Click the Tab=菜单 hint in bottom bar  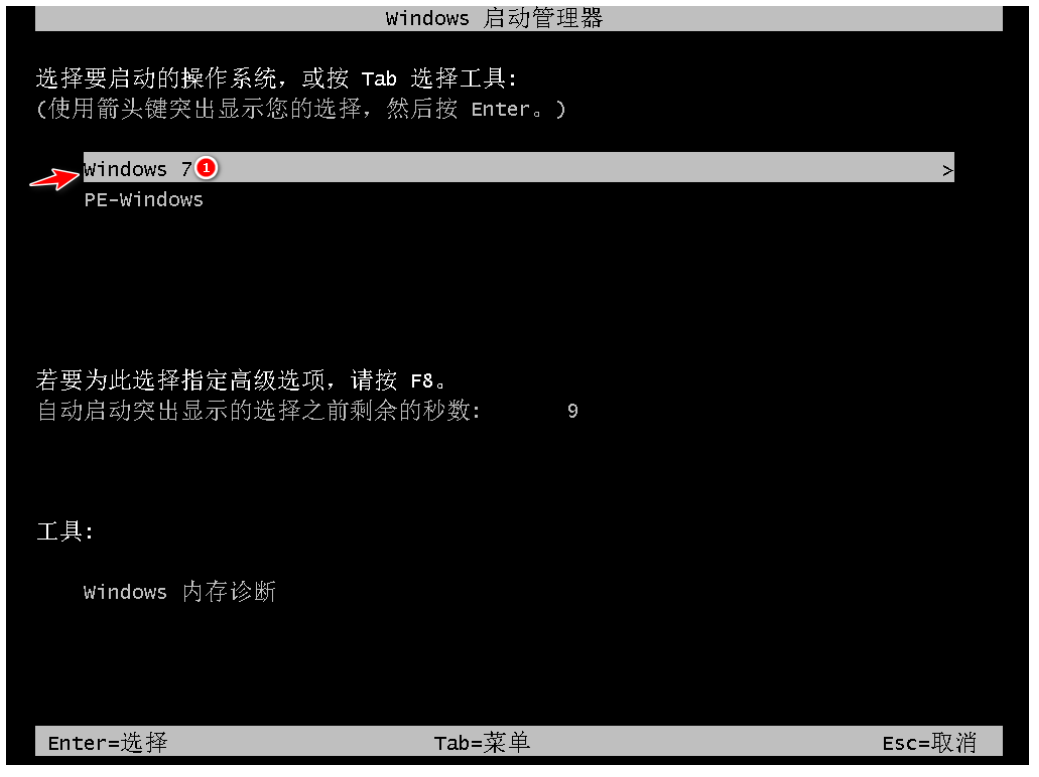(x=482, y=743)
